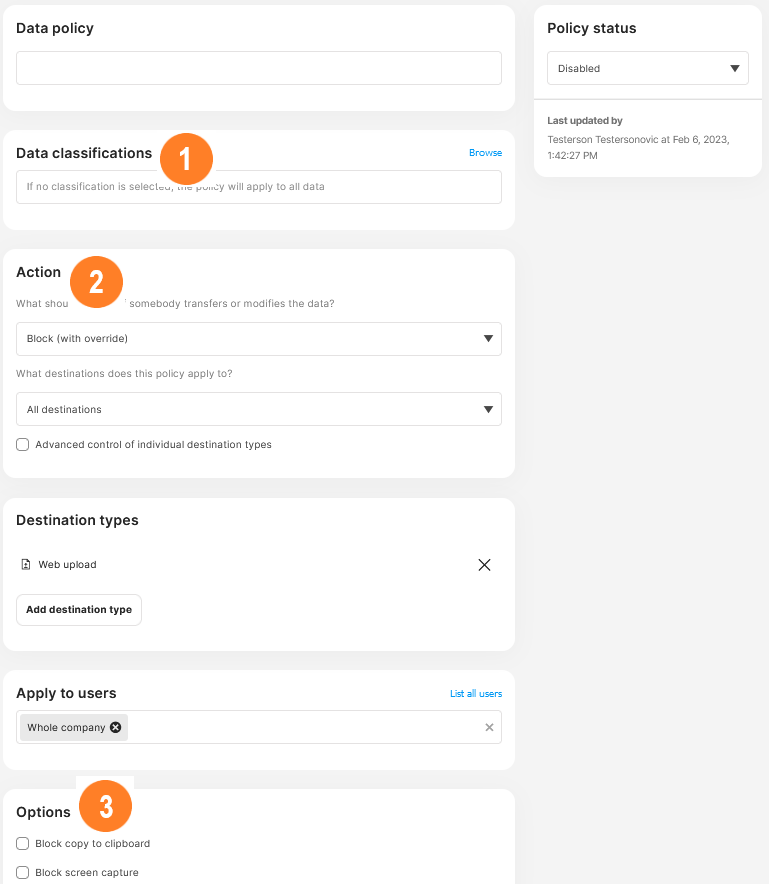Focus the Data policy name field
The height and width of the screenshot is (884, 769).
pos(259,68)
